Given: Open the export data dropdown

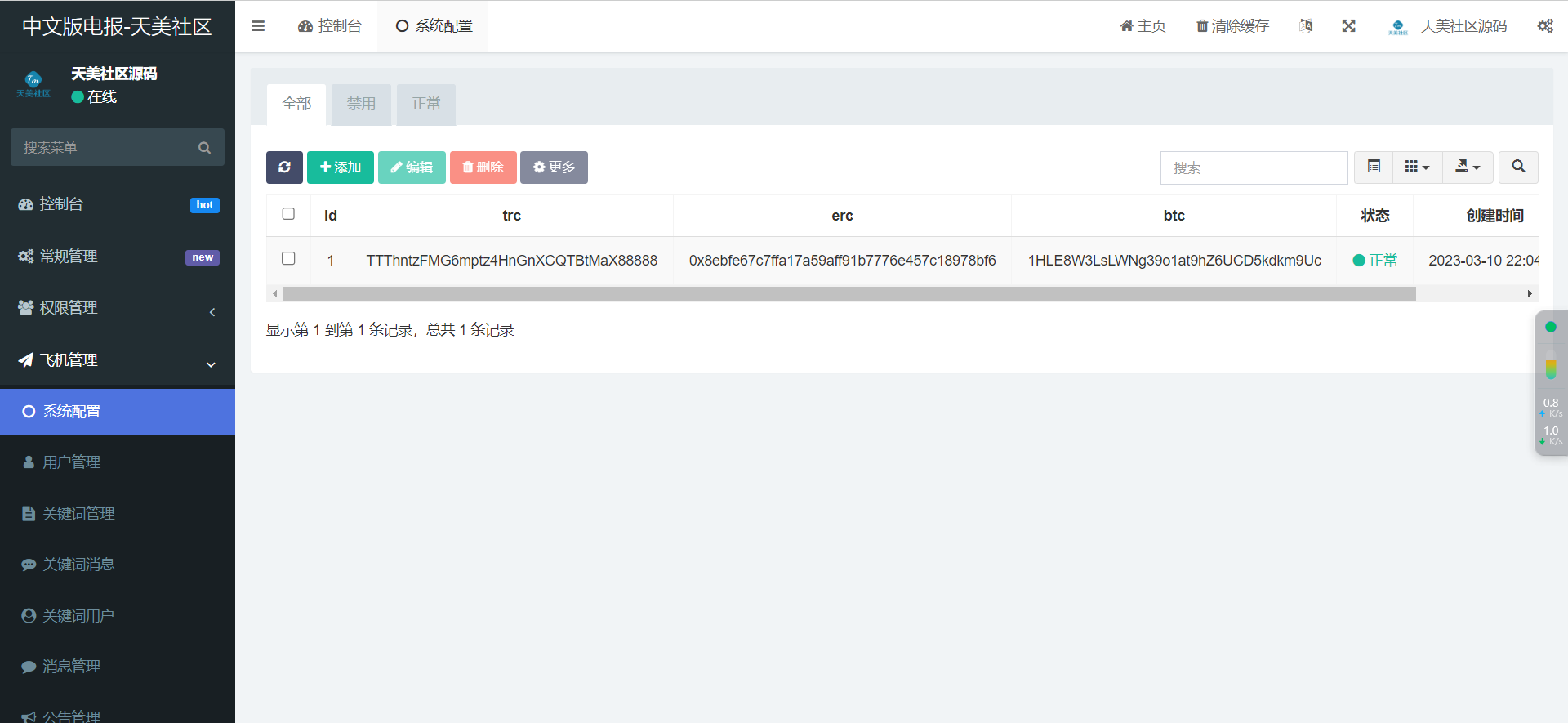Looking at the screenshot, I should point(1468,167).
